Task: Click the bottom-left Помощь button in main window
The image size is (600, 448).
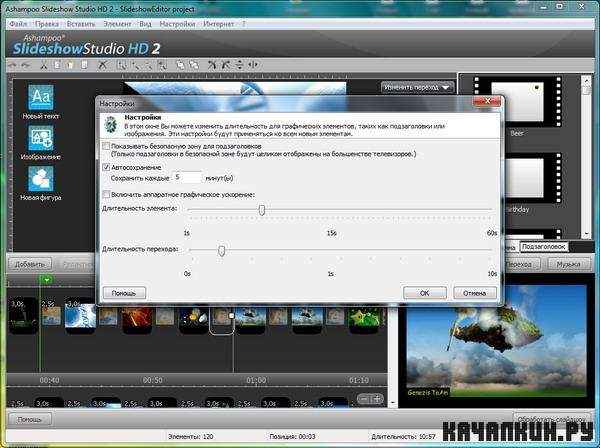Action: (29, 419)
